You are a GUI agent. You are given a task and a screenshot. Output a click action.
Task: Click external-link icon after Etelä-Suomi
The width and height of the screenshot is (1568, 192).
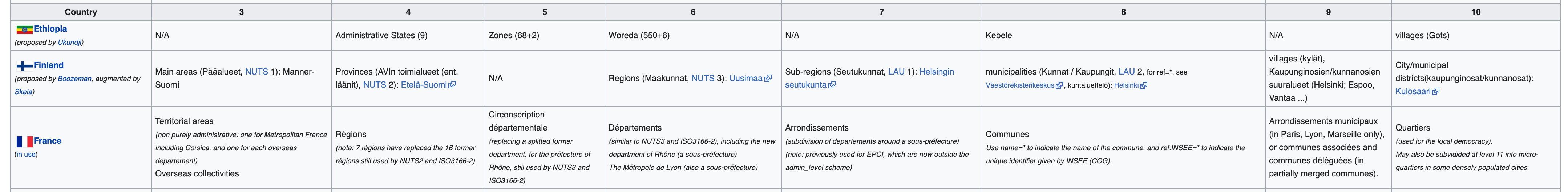[452, 85]
